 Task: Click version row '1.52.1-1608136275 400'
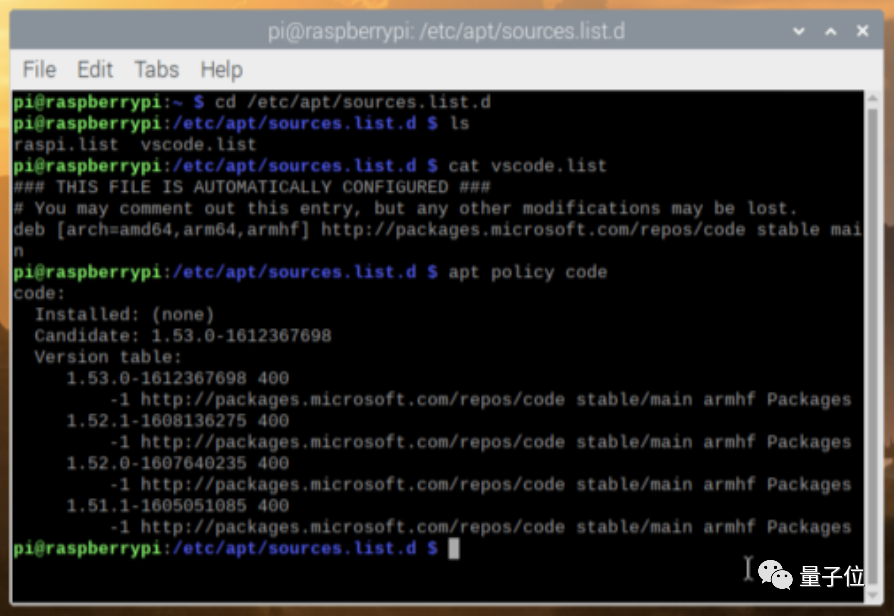click(177, 421)
